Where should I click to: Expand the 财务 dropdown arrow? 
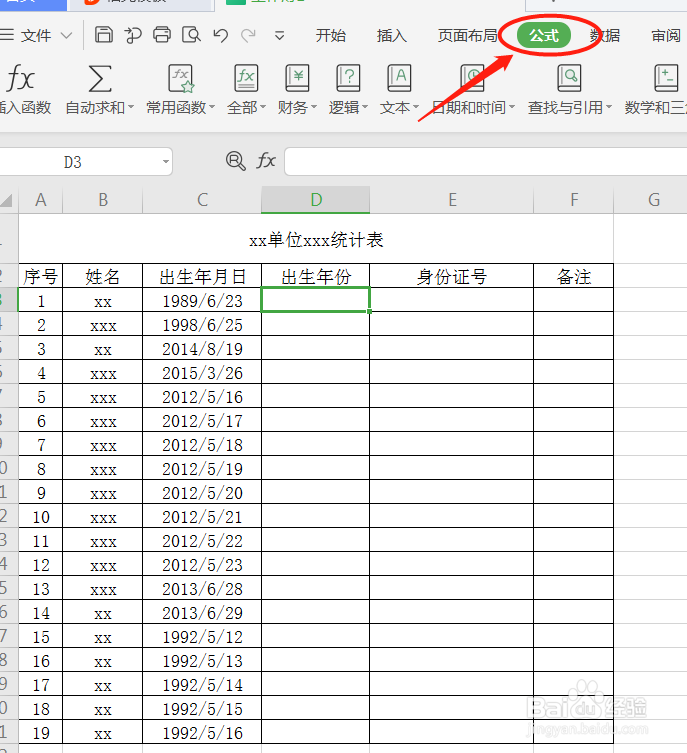[313, 107]
